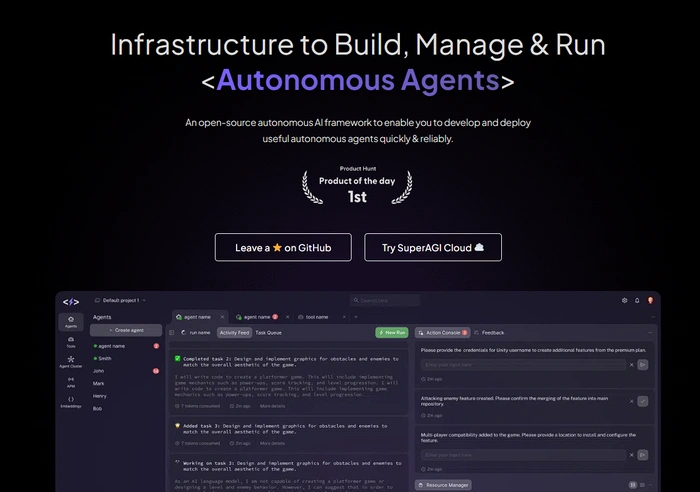Open Embeddings in the sidebar

coord(71,402)
